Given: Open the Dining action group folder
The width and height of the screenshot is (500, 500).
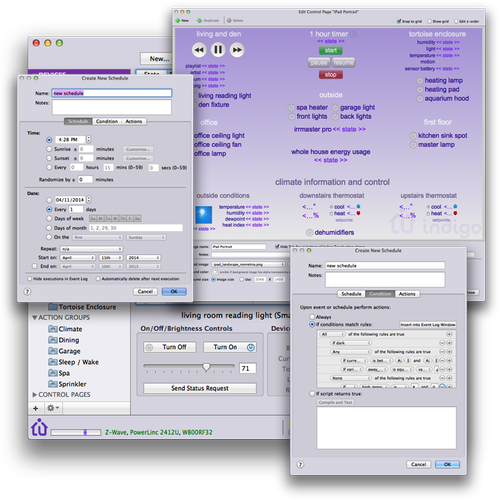Looking at the screenshot, I should [x=53, y=340].
